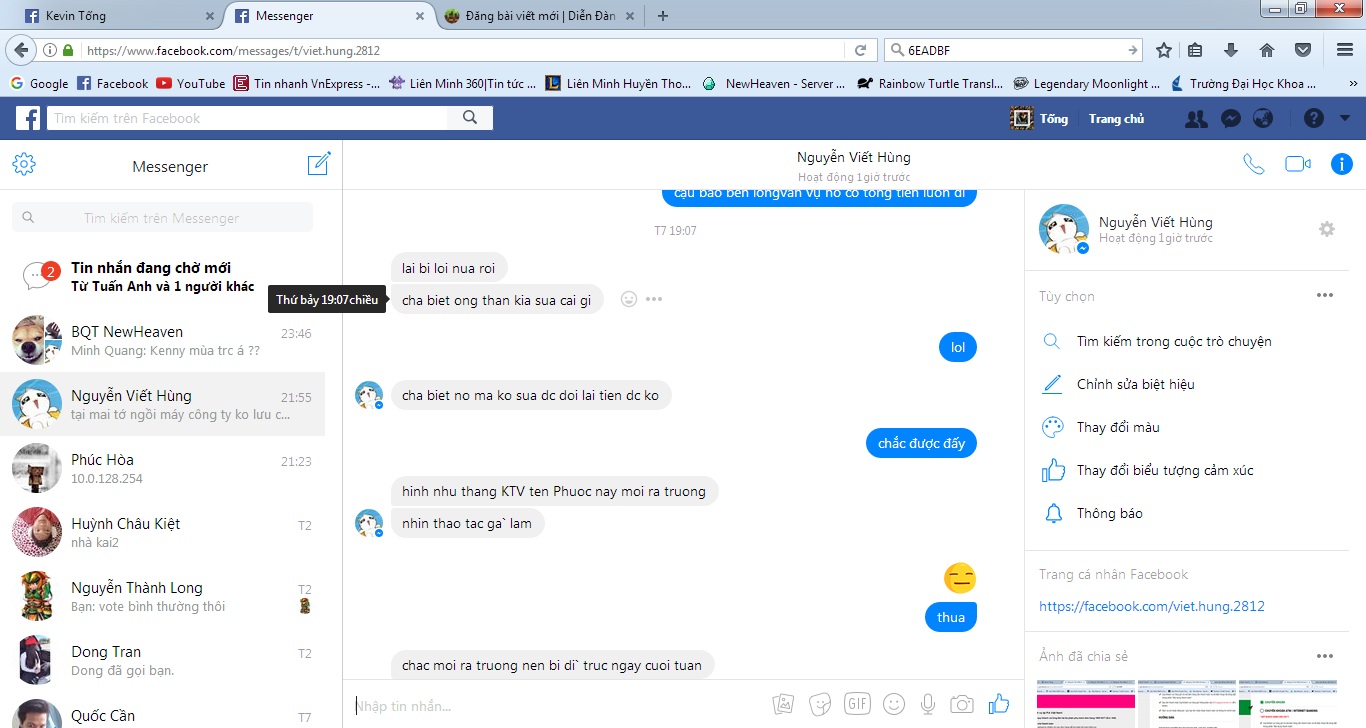Show notifications via the globe icon
The image size is (1366, 728).
(1263, 118)
